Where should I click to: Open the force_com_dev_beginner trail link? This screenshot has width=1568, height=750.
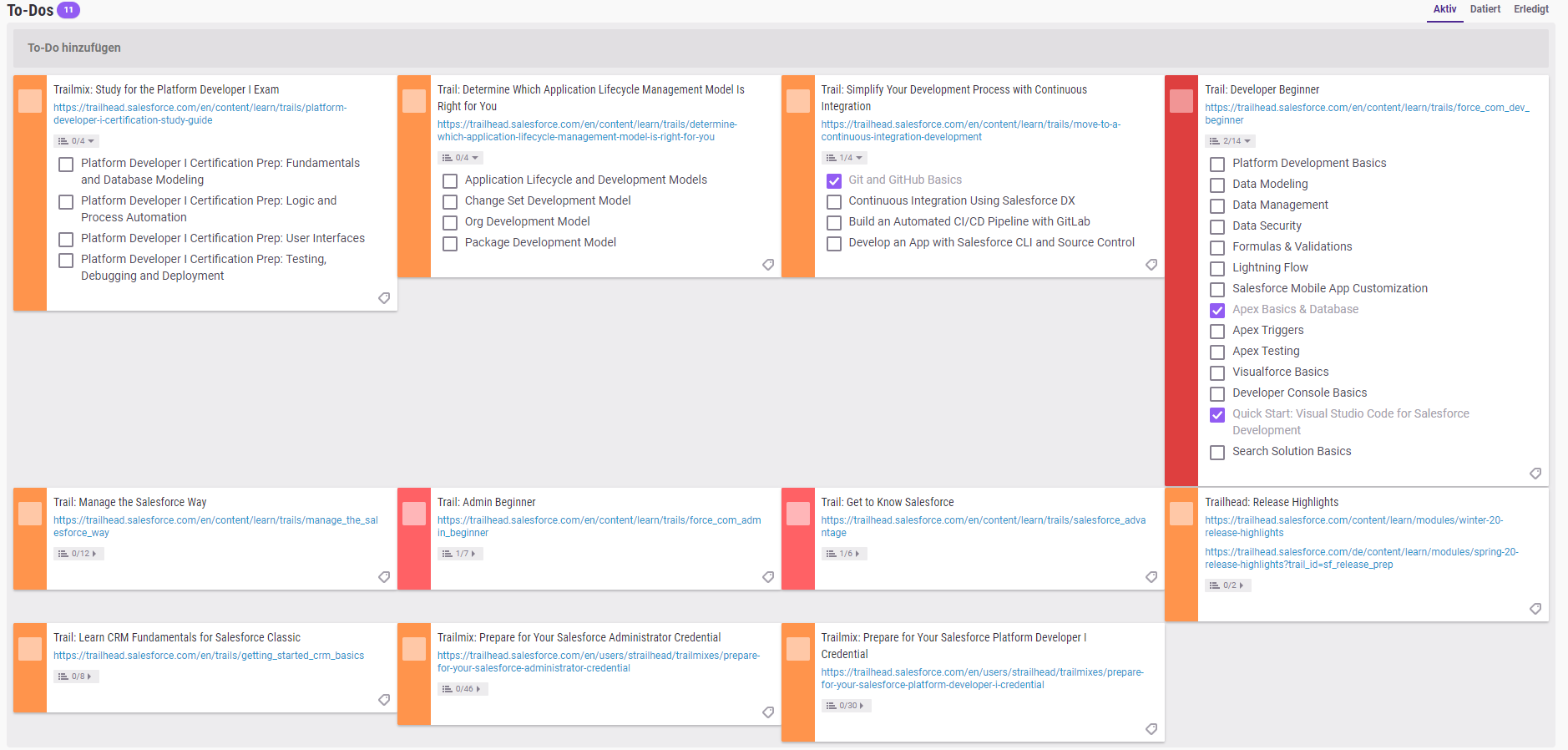tap(1368, 114)
